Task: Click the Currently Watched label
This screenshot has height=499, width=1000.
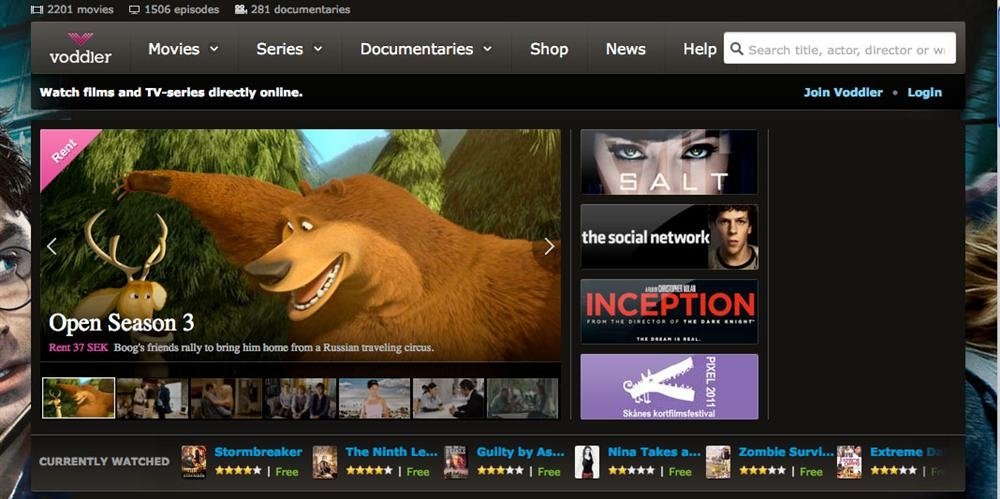Action: click(105, 461)
